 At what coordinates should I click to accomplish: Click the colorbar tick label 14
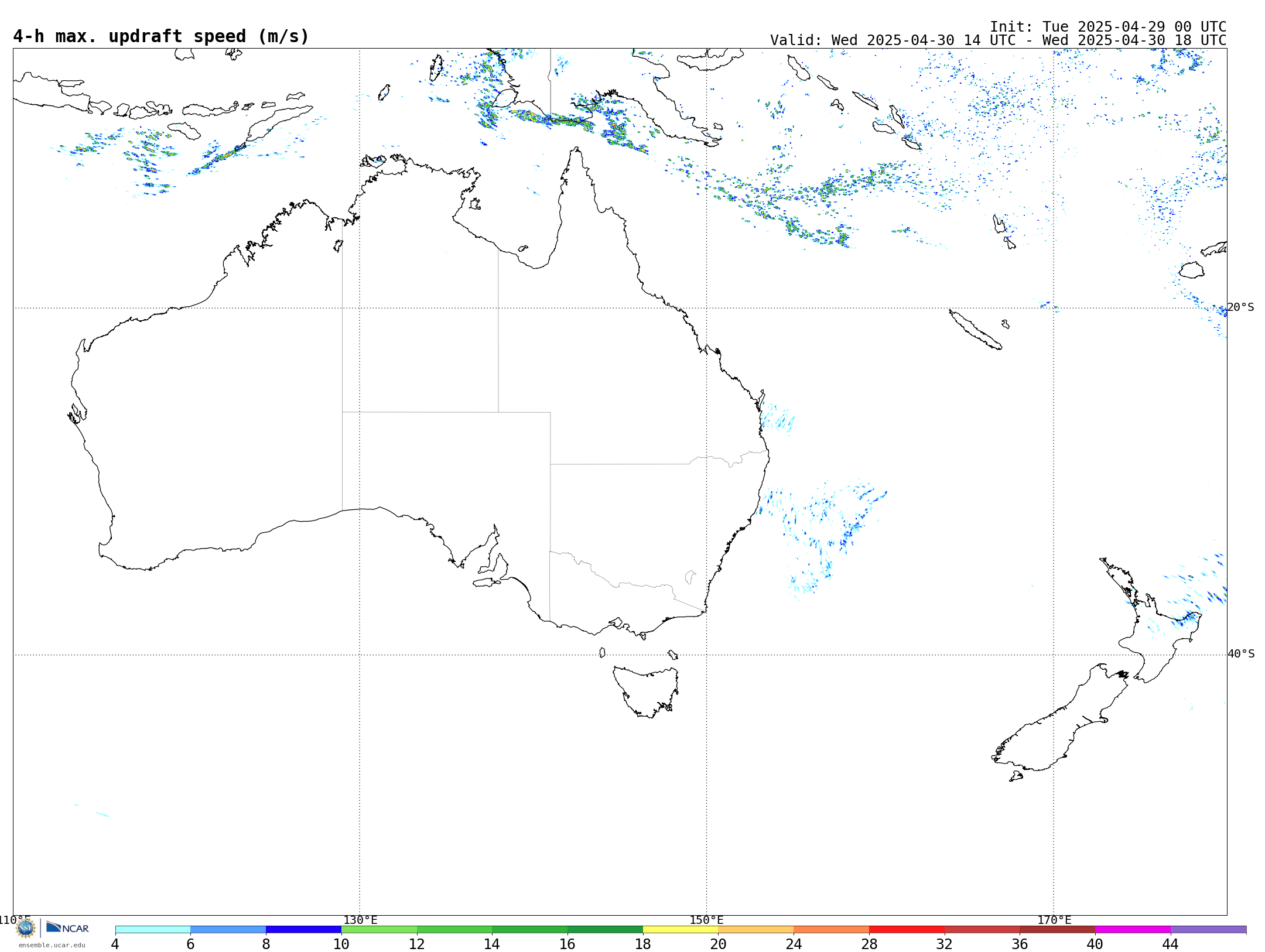tap(492, 944)
